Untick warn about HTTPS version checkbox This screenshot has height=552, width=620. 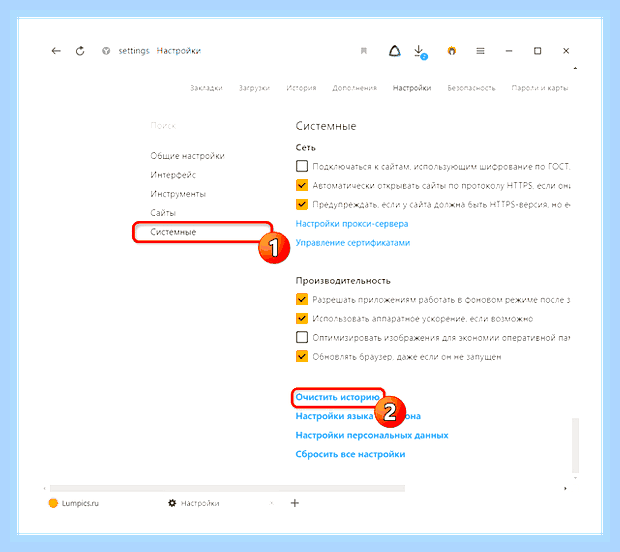pos(302,204)
